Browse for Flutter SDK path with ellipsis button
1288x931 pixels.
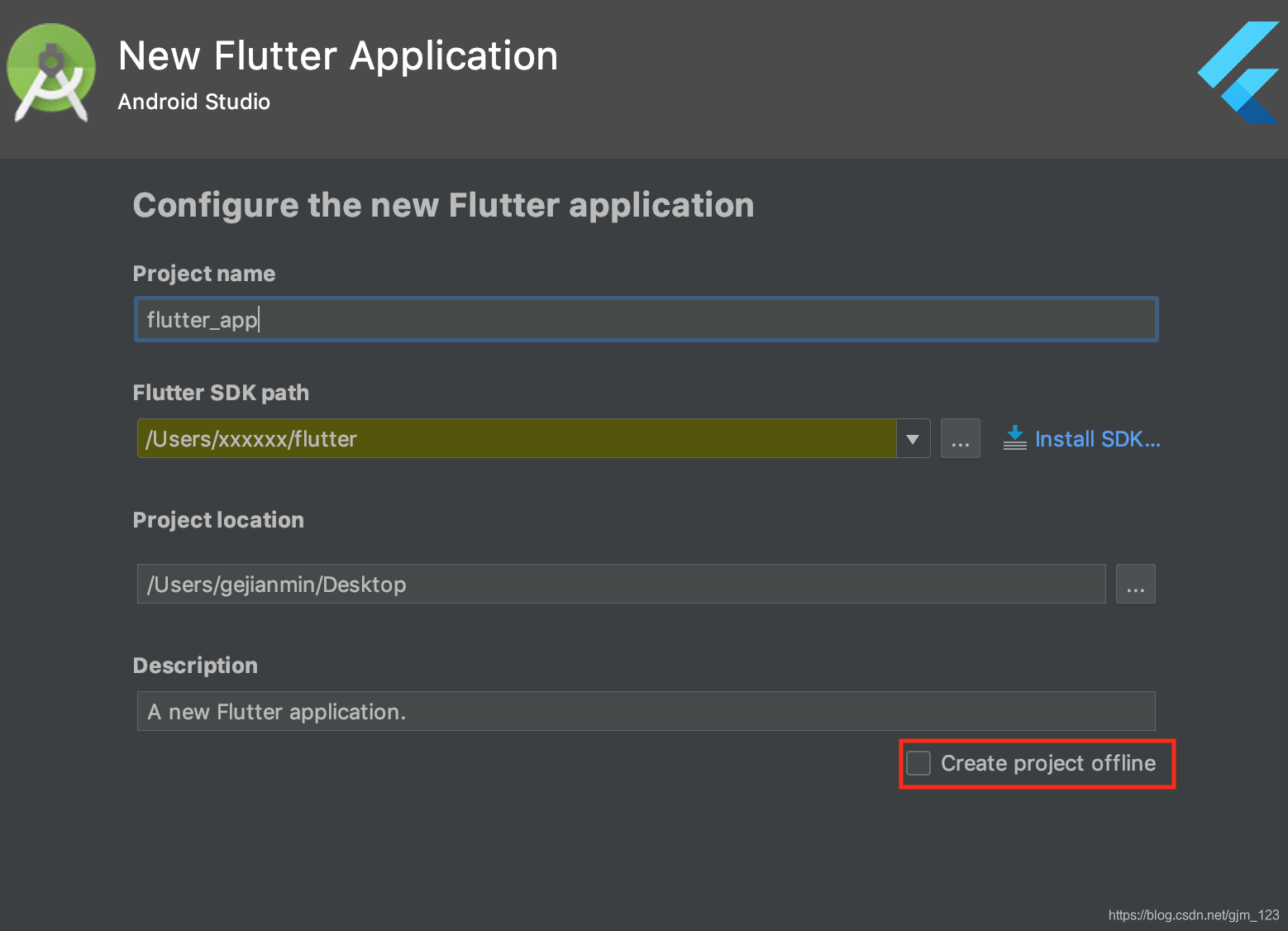tap(960, 438)
